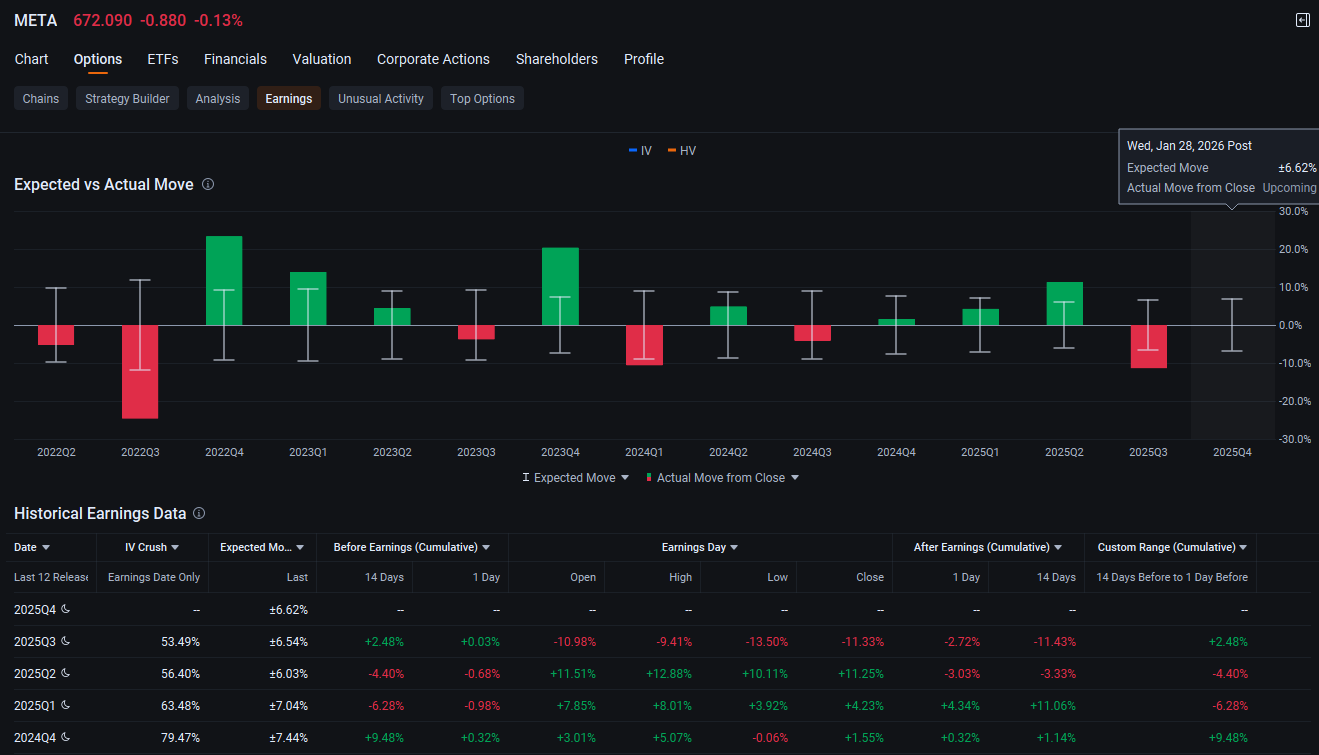Click the red 2025Q3 actual move bar
The height and width of the screenshot is (755, 1319).
(x=1148, y=347)
